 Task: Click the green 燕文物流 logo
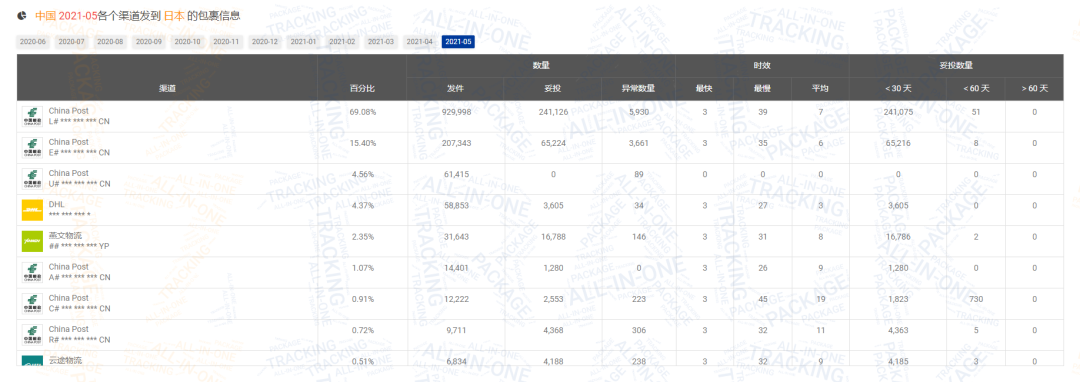pos(32,241)
